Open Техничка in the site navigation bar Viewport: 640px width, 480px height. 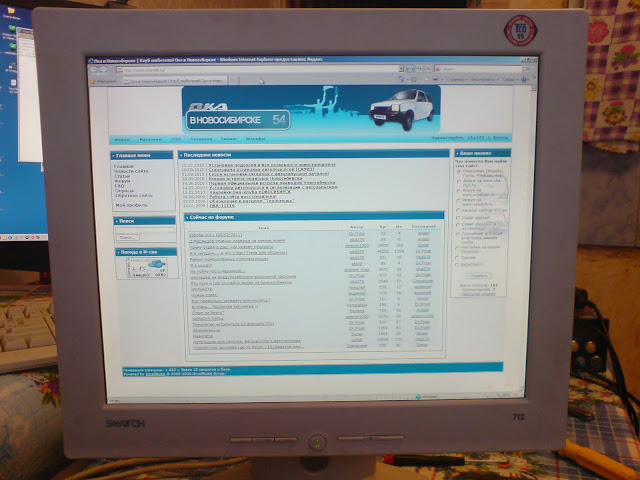(x=202, y=139)
